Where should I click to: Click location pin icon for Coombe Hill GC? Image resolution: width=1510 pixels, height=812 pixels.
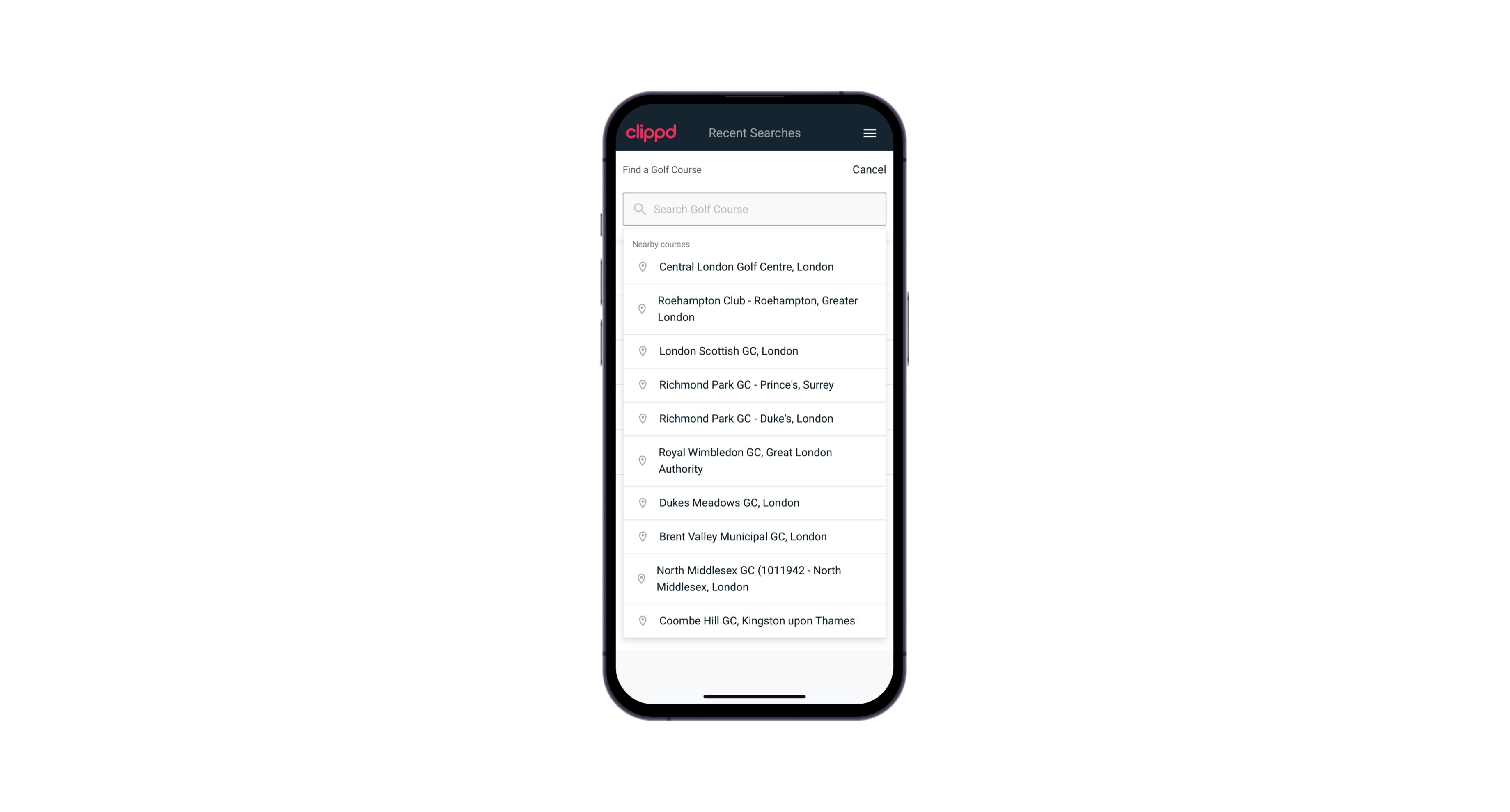[641, 620]
